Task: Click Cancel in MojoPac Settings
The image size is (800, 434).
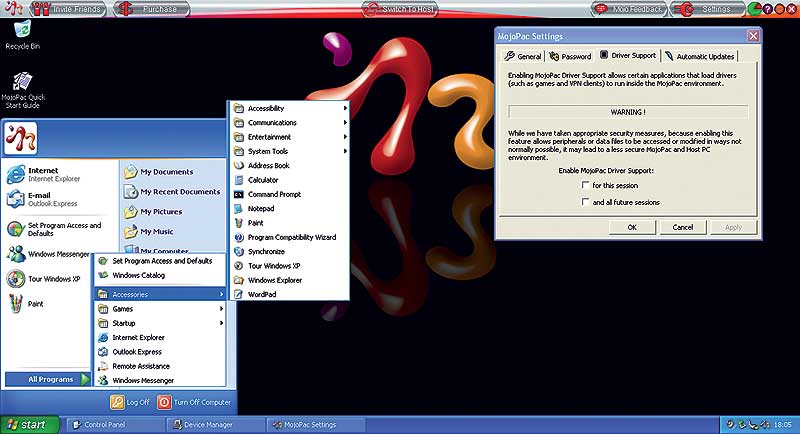Action: pyautogui.click(x=683, y=227)
